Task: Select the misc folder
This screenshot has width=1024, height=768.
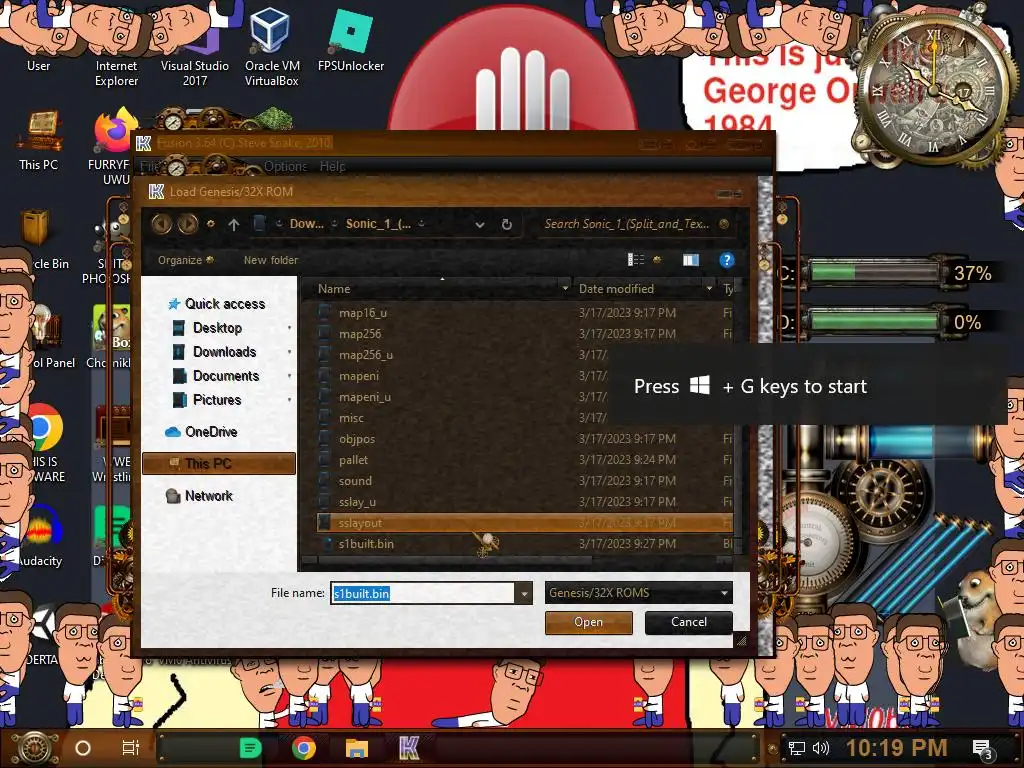Action: 351,418
